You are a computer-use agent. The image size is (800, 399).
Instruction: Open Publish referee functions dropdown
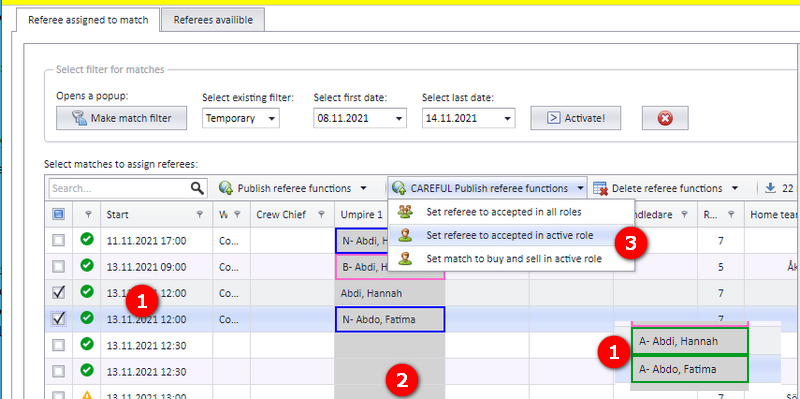[x=293, y=188]
